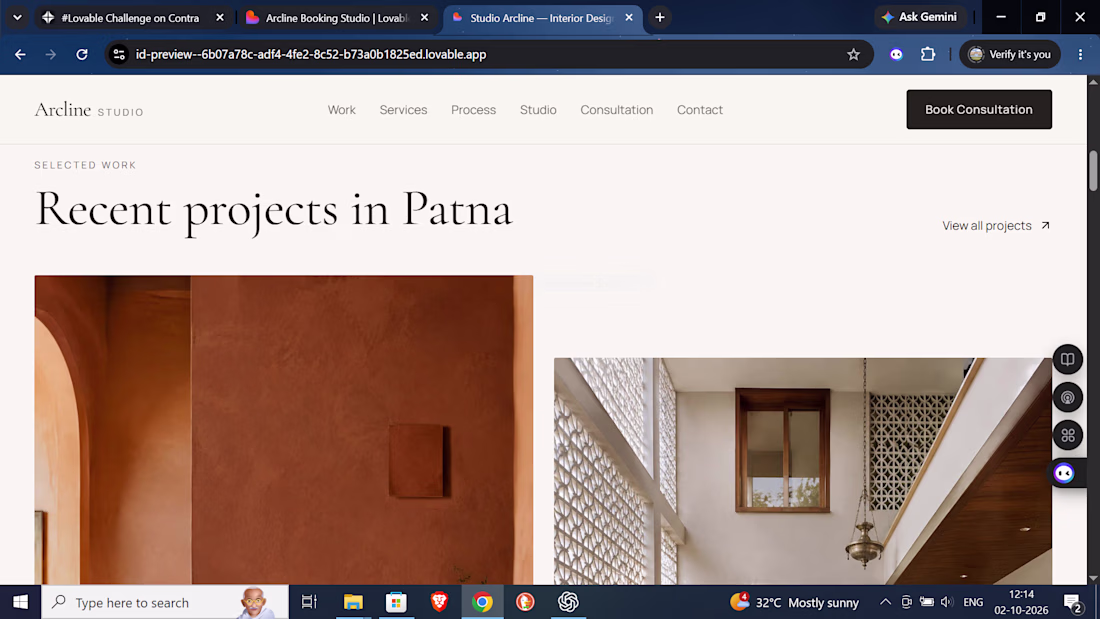Viewport: 1100px width, 619px height.
Task: Expand the tab search dropdown arrow
Action: 17,18
